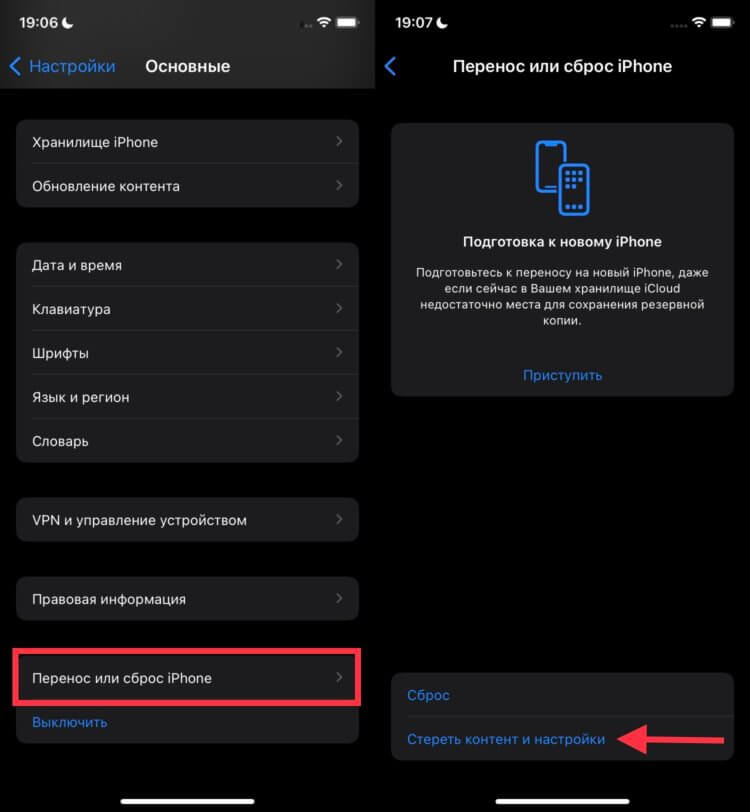Viewport: 750px width, 812px height.
Task: Tap the moon icon next to 19:07
Action: [442, 22]
